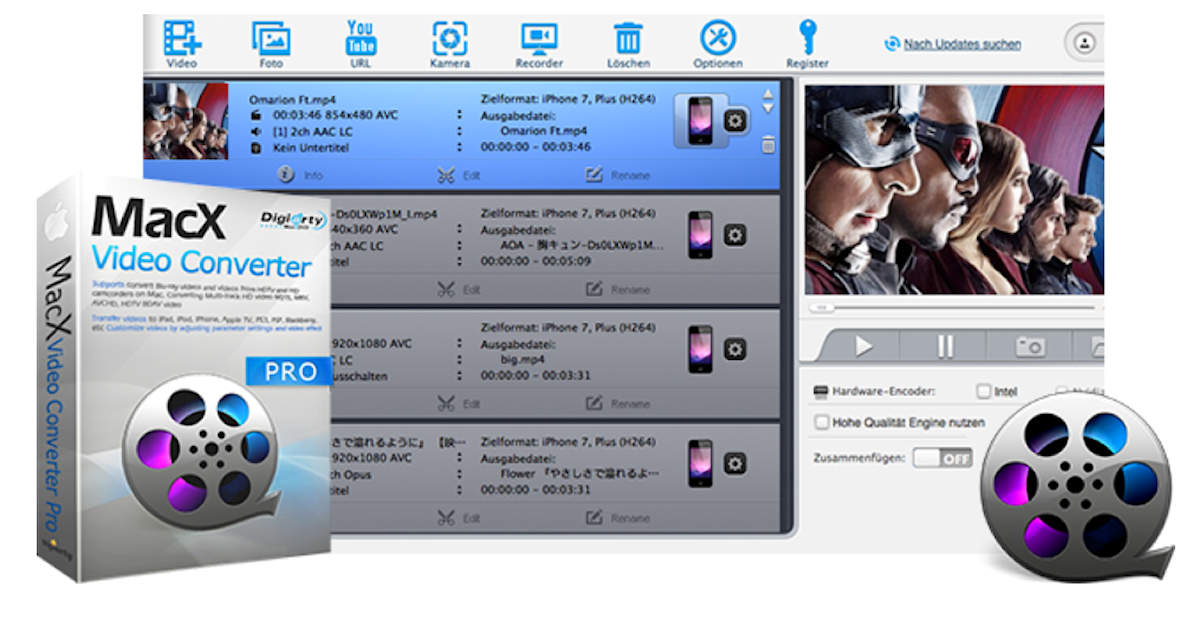Open settings gear for Omarion Ft.mp4
The image size is (1200, 618).
tap(735, 121)
